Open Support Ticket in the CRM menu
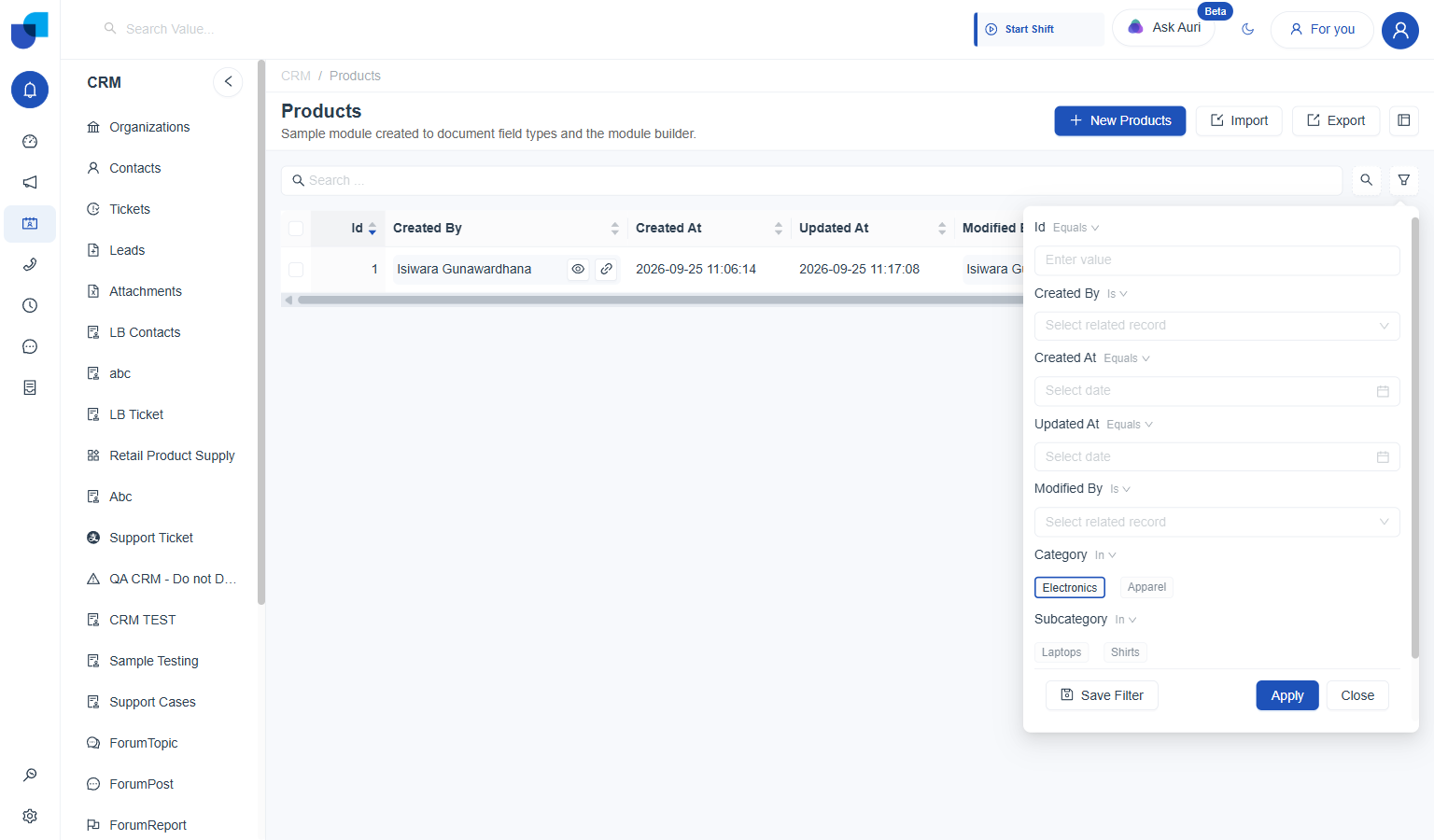Viewport: 1434px width, 840px height. 151,538
